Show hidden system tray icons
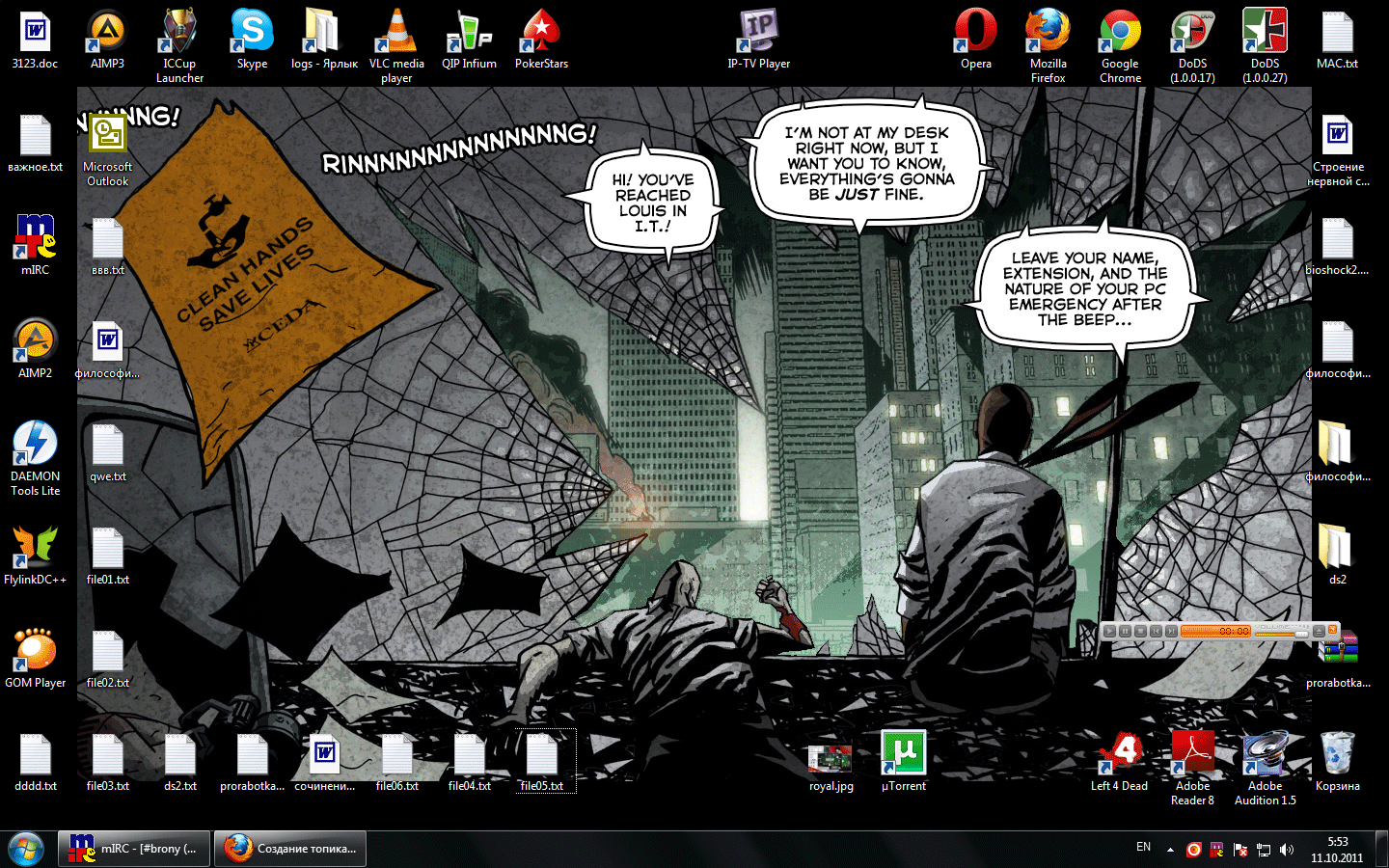1389x868 pixels. (1170, 850)
